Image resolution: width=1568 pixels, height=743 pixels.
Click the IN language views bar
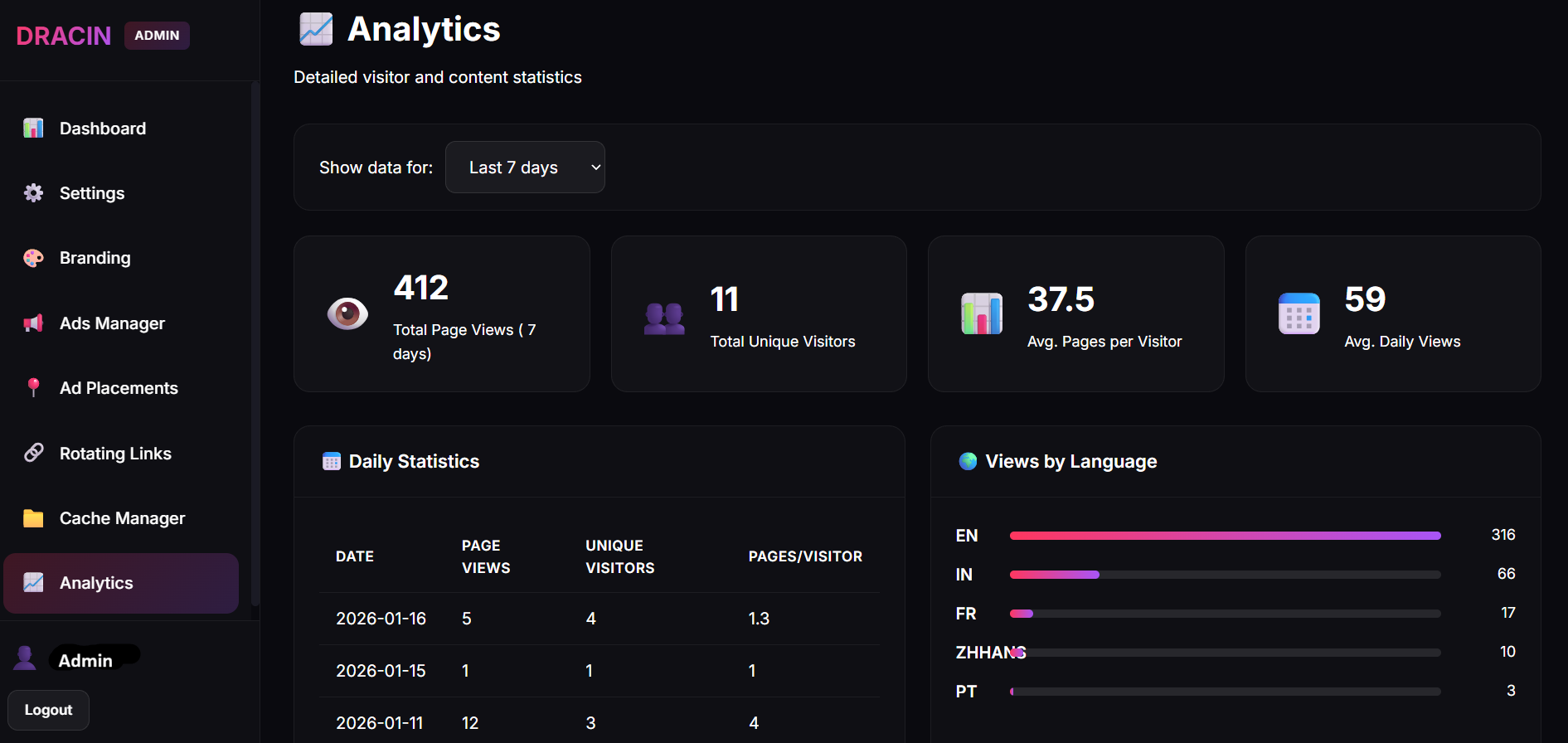pos(1225,575)
